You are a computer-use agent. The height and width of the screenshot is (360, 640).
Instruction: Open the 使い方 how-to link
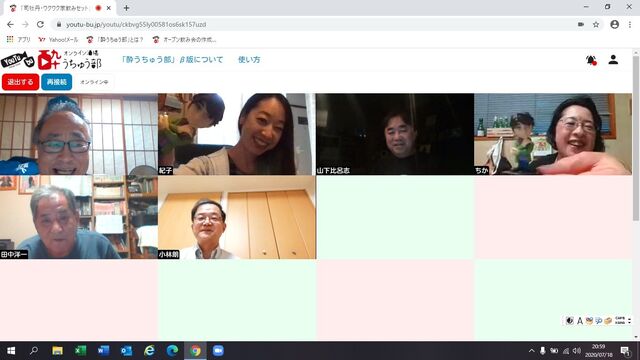(x=249, y=60)
